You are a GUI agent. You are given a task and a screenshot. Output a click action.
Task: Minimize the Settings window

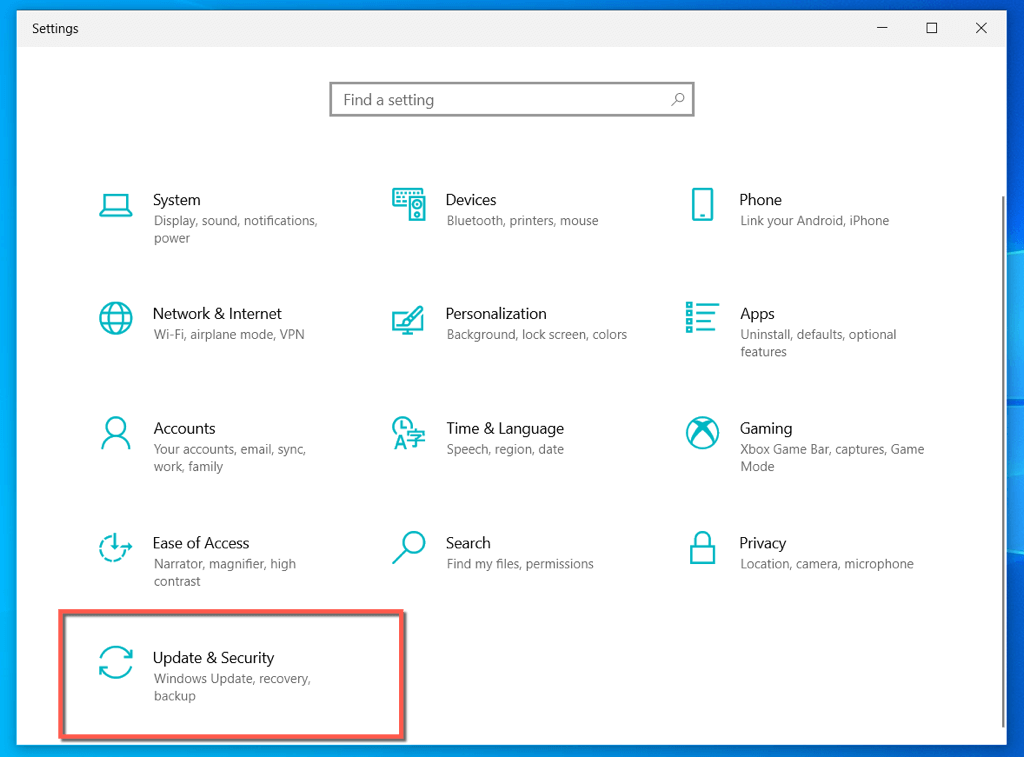coord(882,28)
